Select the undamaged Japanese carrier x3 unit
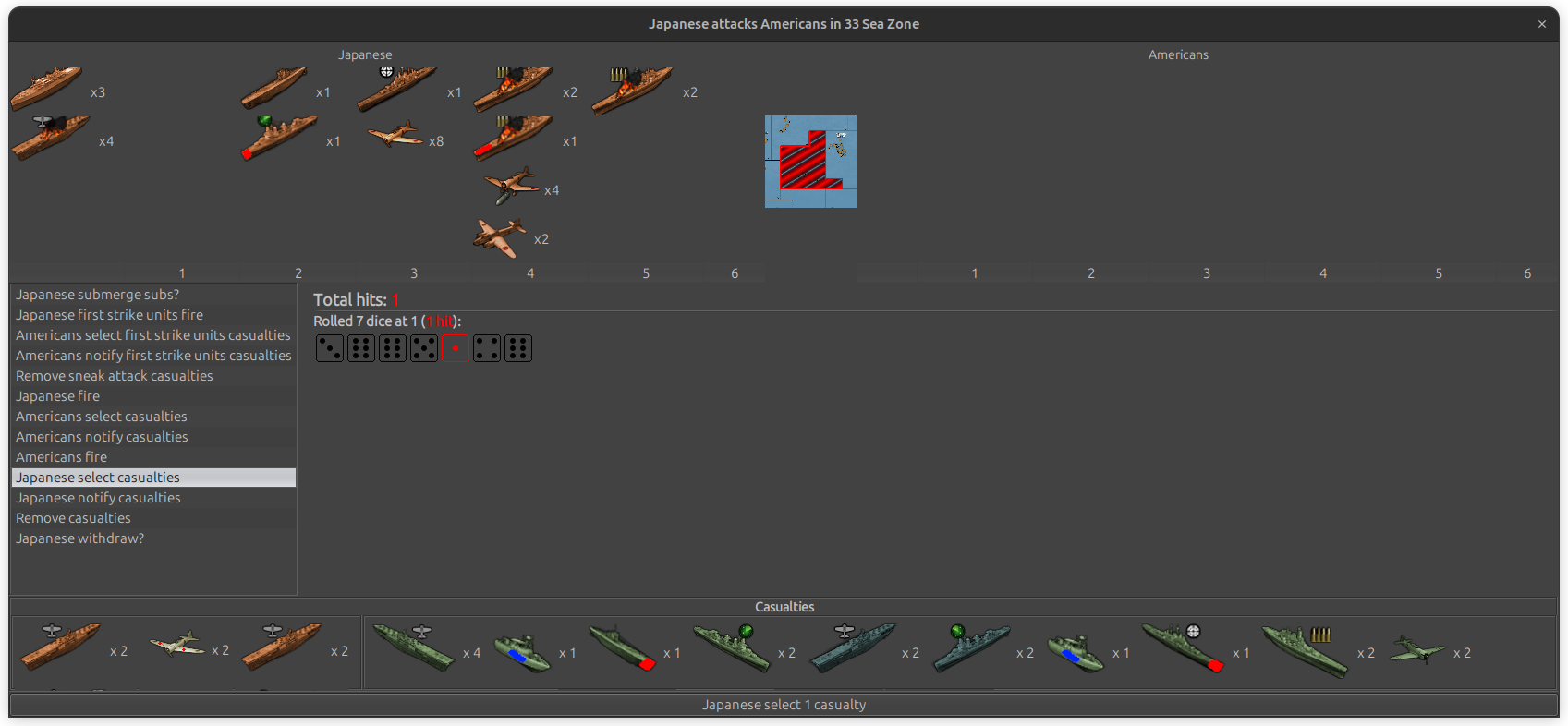 point(46,89)
